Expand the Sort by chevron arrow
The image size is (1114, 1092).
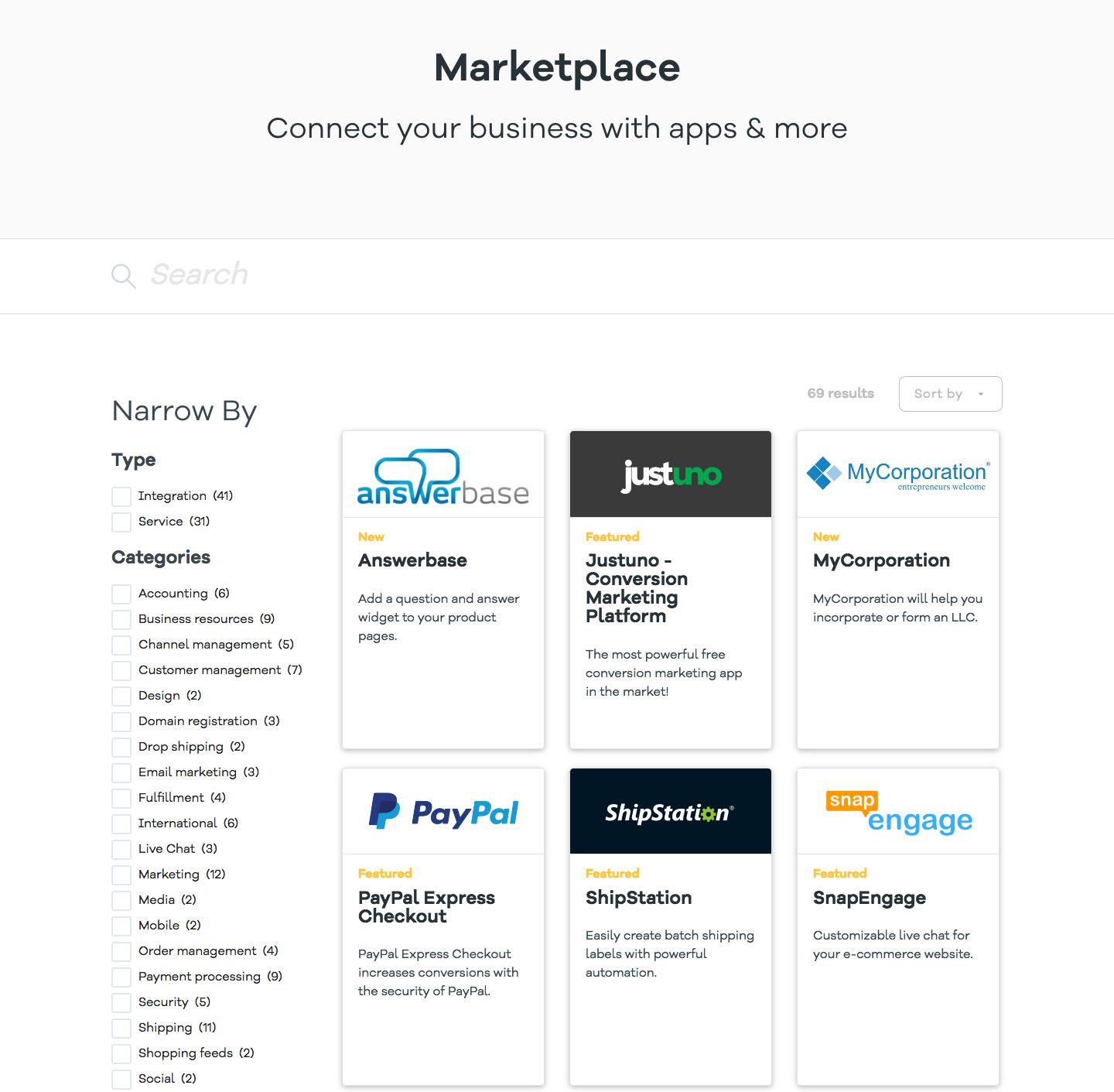point(981,393)
